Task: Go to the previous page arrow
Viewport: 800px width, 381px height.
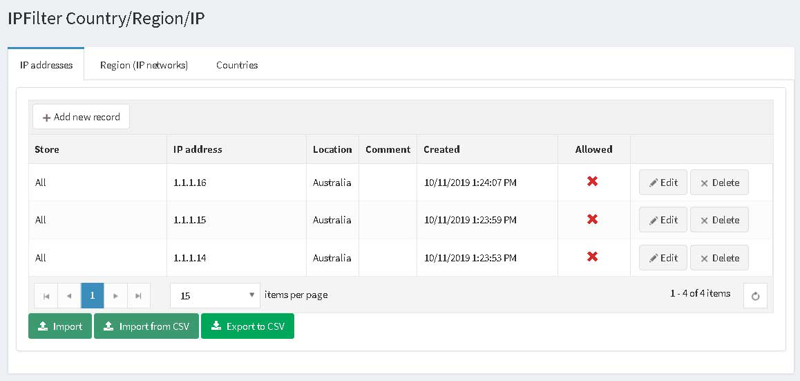Action: click(69, 296)
